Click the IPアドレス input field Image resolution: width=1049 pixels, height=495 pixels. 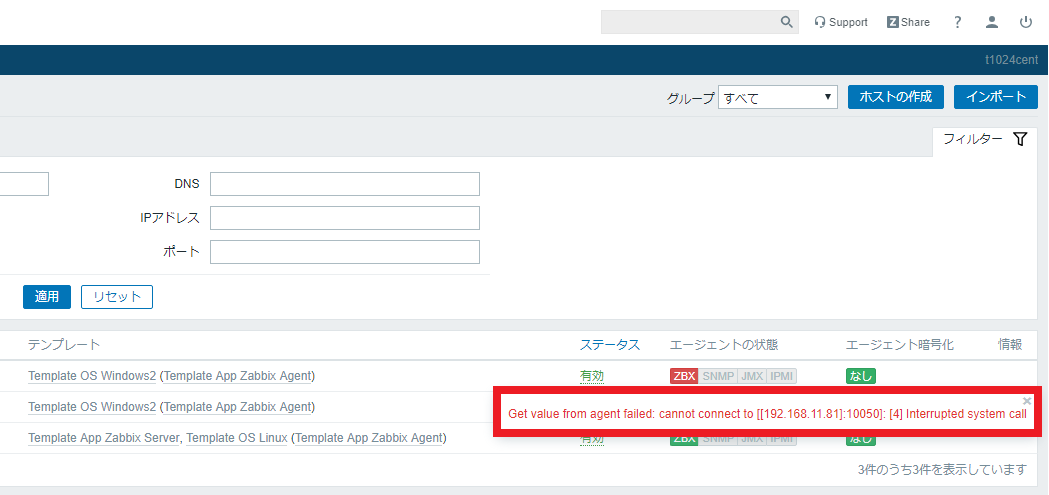345,217
